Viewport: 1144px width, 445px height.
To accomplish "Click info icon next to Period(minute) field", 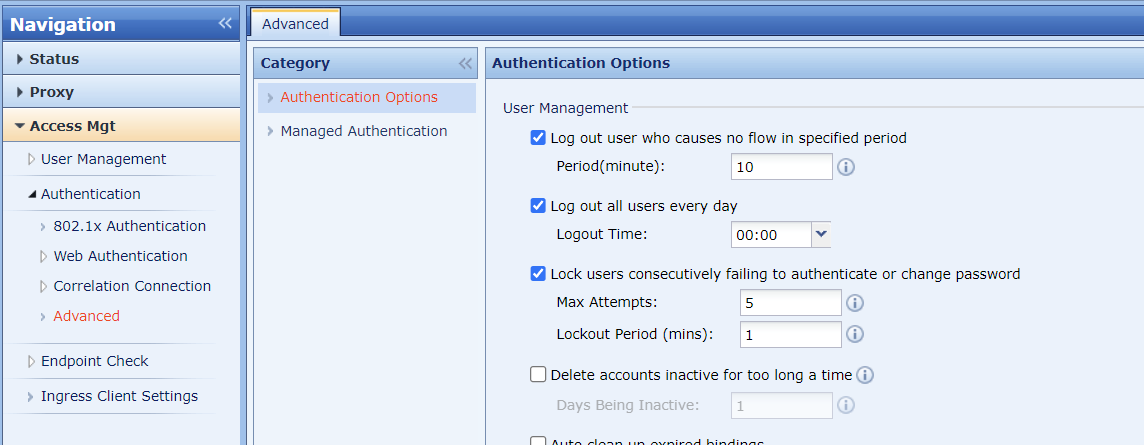I will (846, 167).
